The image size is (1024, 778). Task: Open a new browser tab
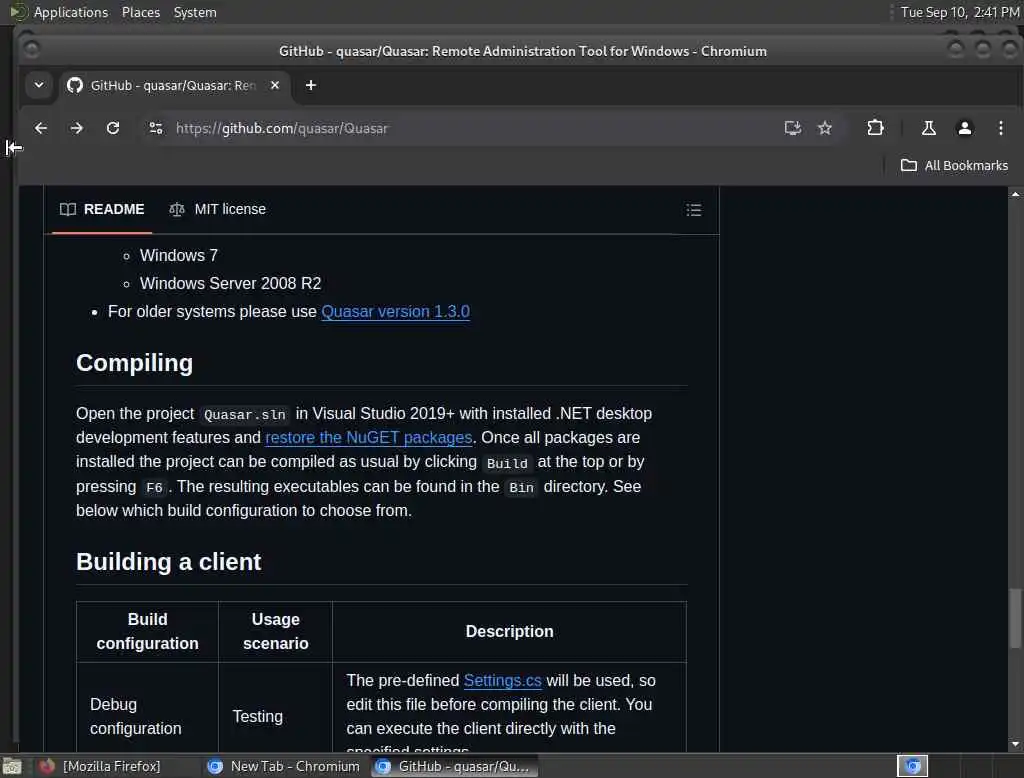click(311, 85)
